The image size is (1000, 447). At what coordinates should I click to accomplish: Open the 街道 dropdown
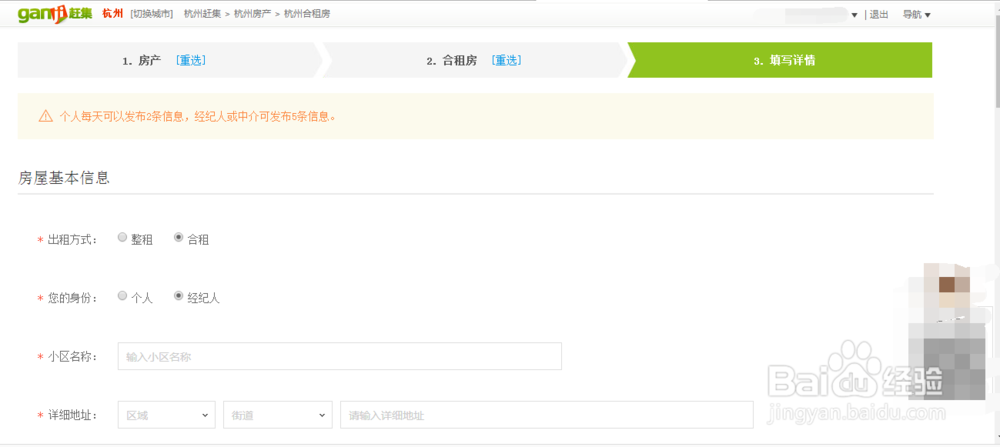pos(277,415)
